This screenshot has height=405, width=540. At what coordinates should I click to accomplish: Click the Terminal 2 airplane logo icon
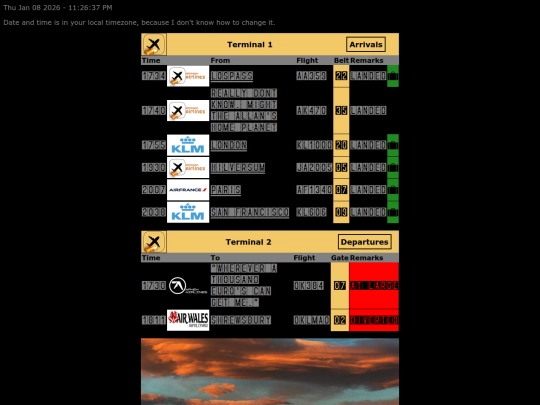coord(154,242)
